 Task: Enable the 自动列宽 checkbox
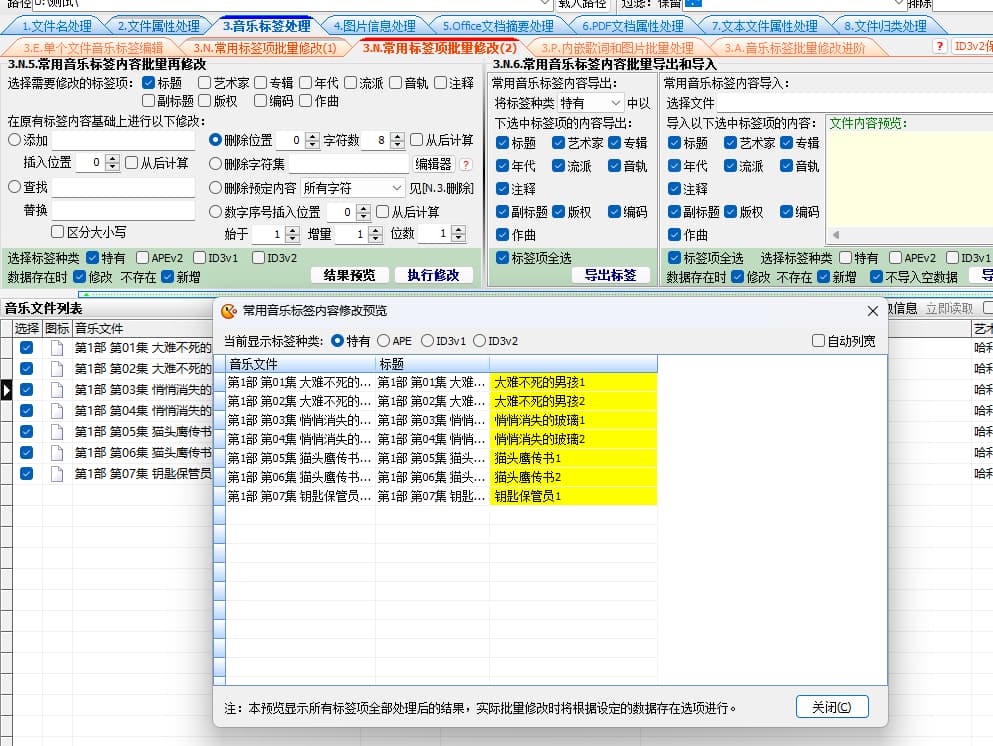(x=819, y=341)
